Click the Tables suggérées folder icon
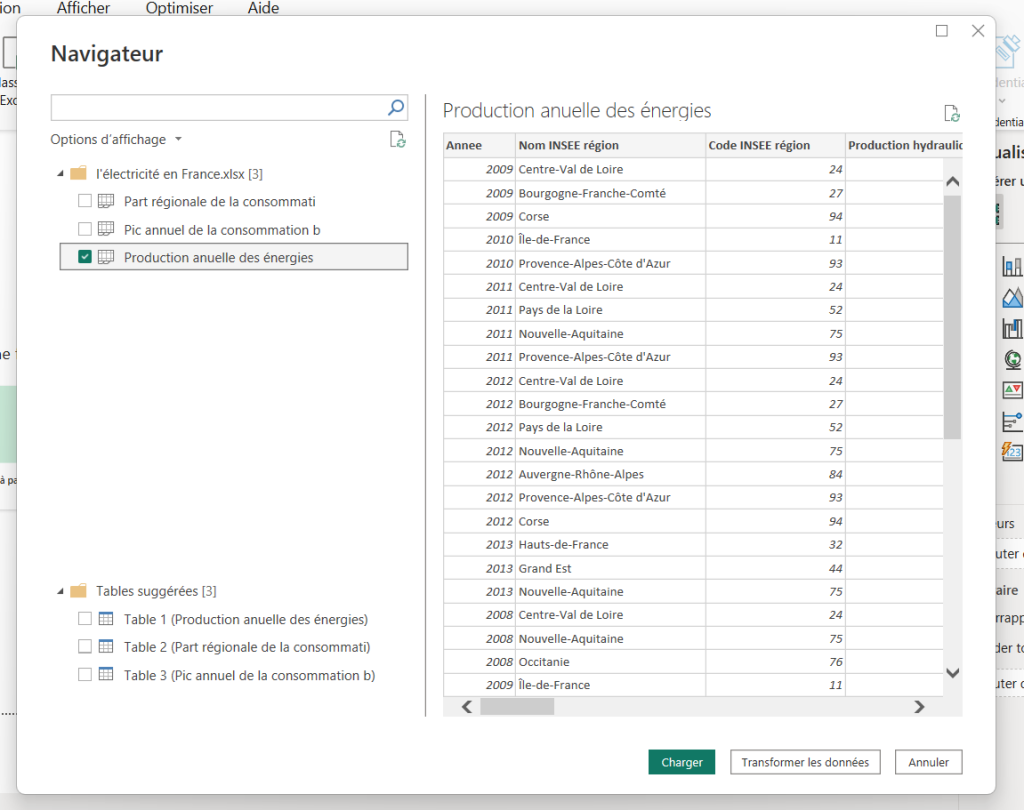The image size is (1024, 810). coord(78,591)
